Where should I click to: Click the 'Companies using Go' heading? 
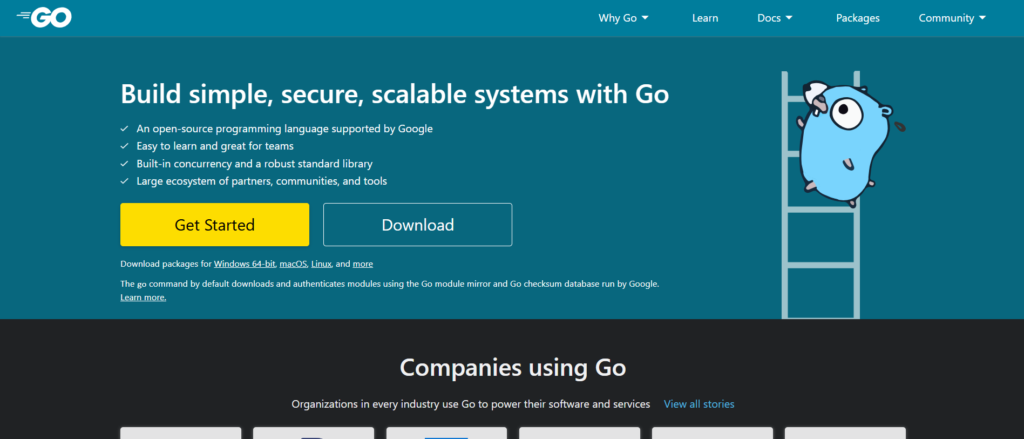(x=513, y=367)
